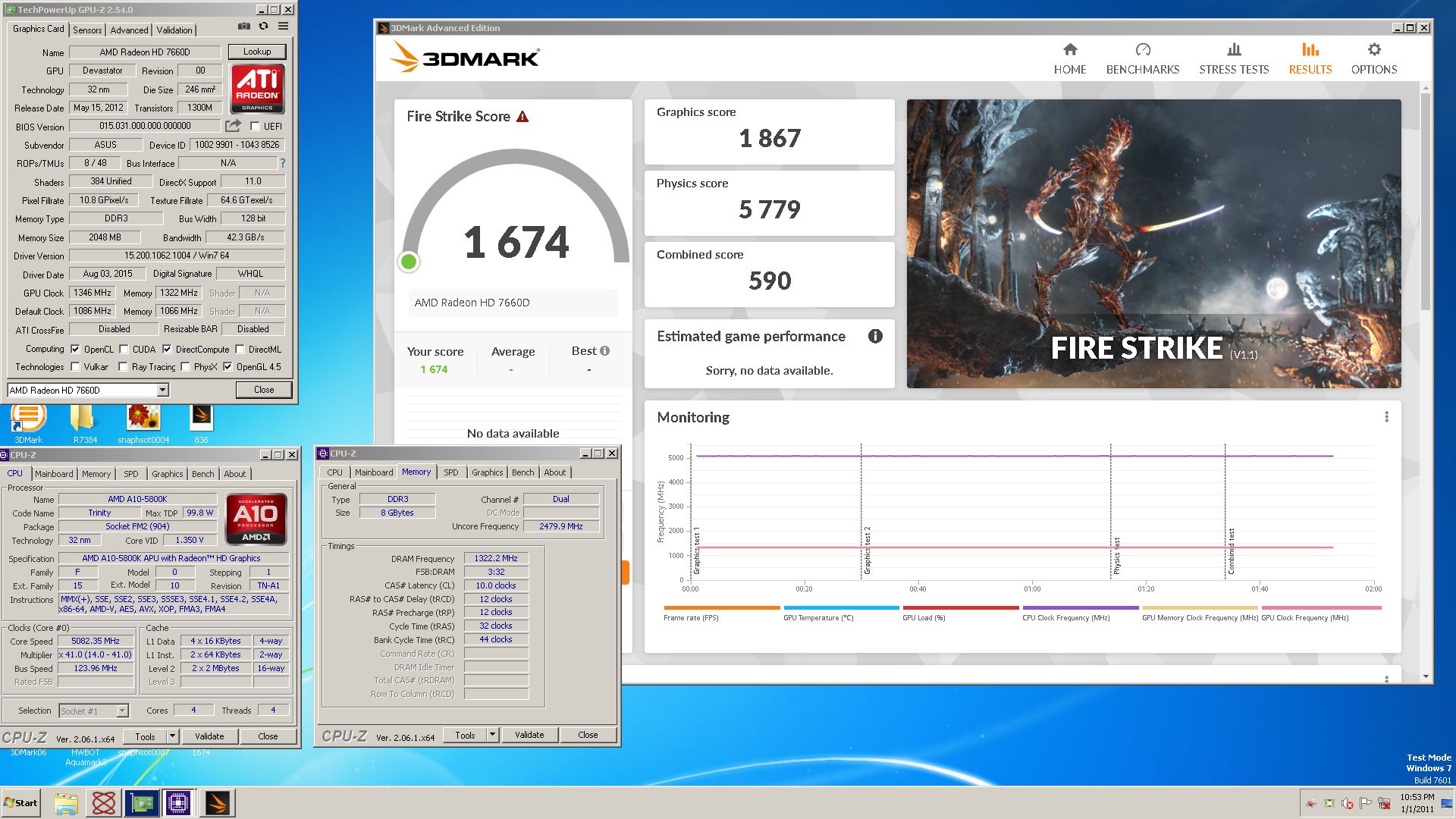The height and width of the screenshot is (819, 1456).
Task: Toggle the OpenGL 4.5 checkbox
Action: tap(227, 367)
